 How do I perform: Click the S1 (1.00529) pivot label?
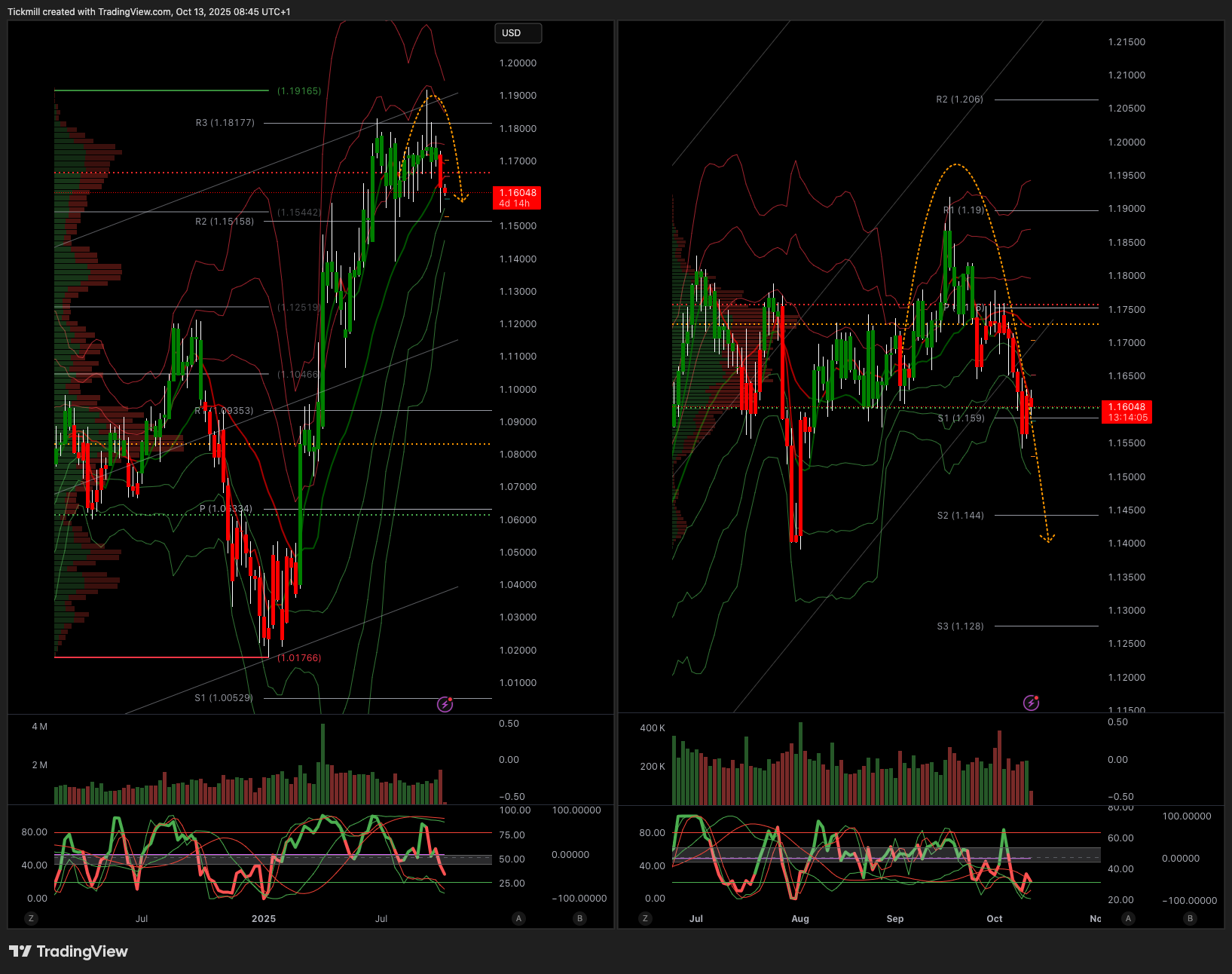coord(224,698)
